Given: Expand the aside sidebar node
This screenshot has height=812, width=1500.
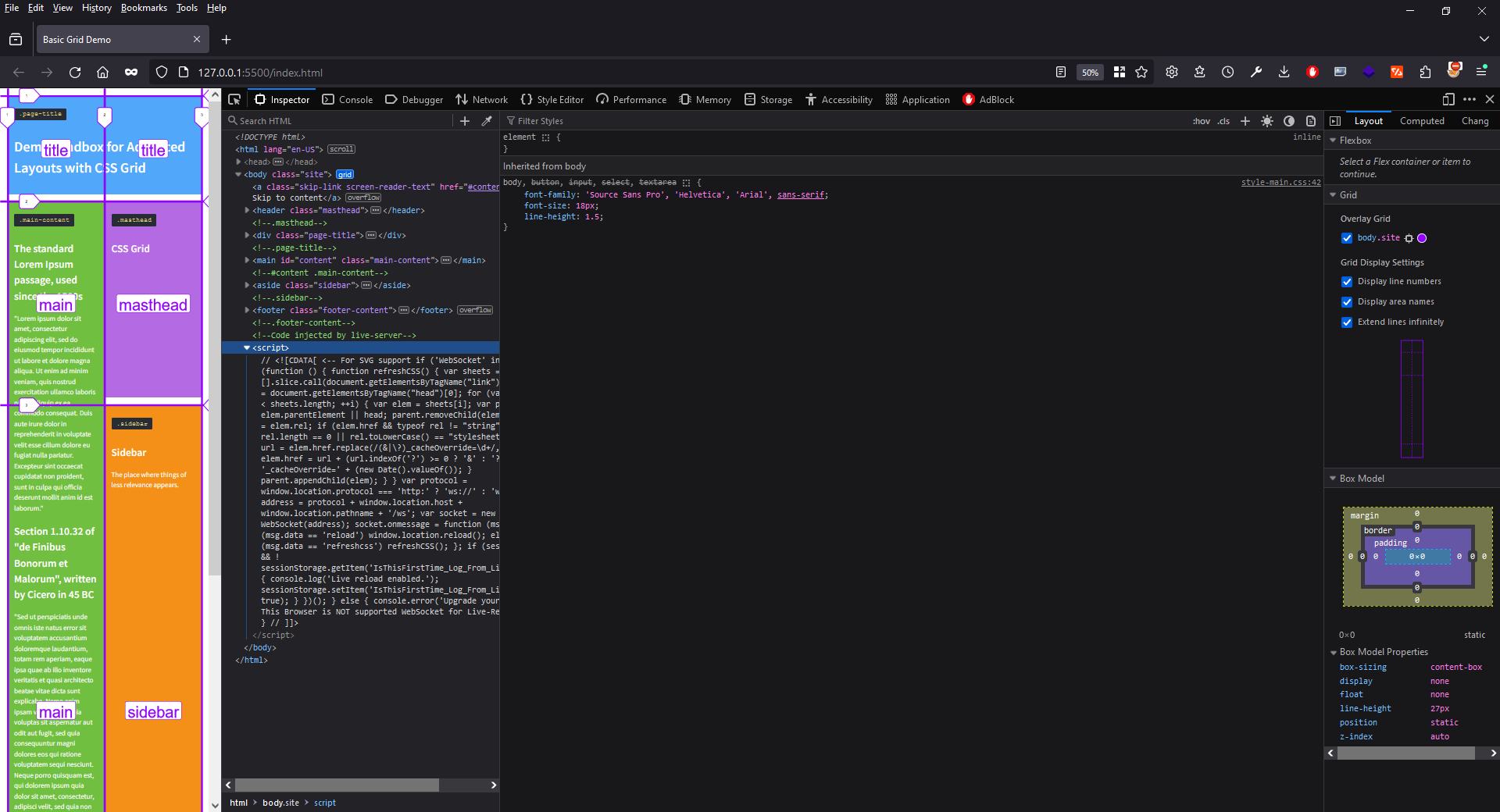Looking at the screenshot, I should click(247, 285).
